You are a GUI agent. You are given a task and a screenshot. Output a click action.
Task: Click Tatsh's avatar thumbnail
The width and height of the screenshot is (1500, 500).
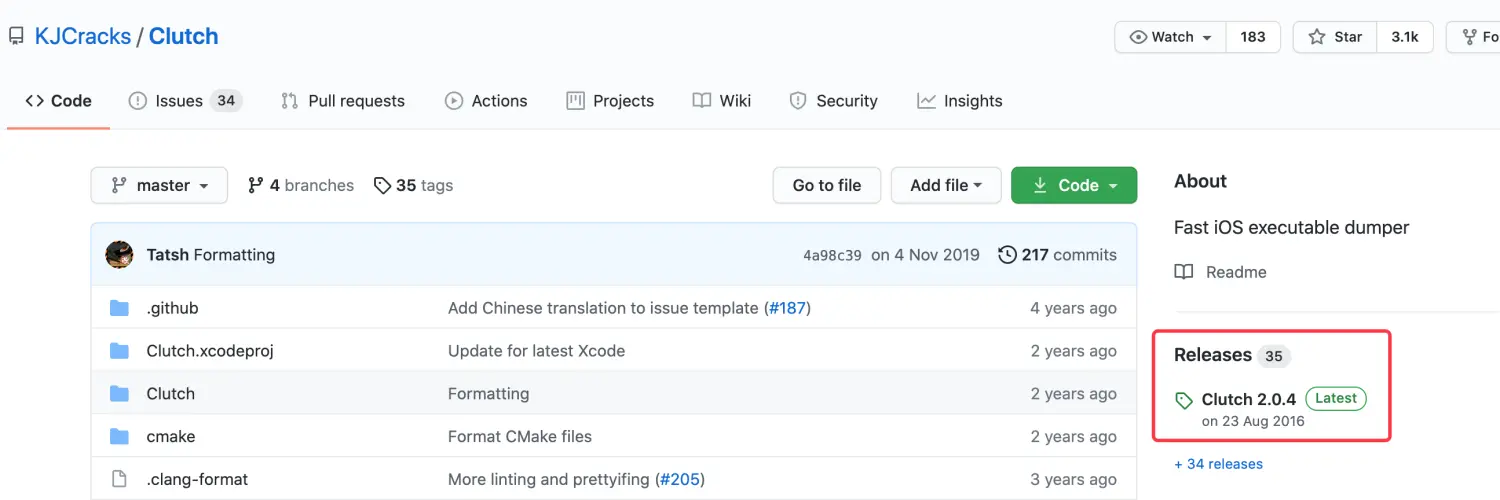click(x=120, y=255)
